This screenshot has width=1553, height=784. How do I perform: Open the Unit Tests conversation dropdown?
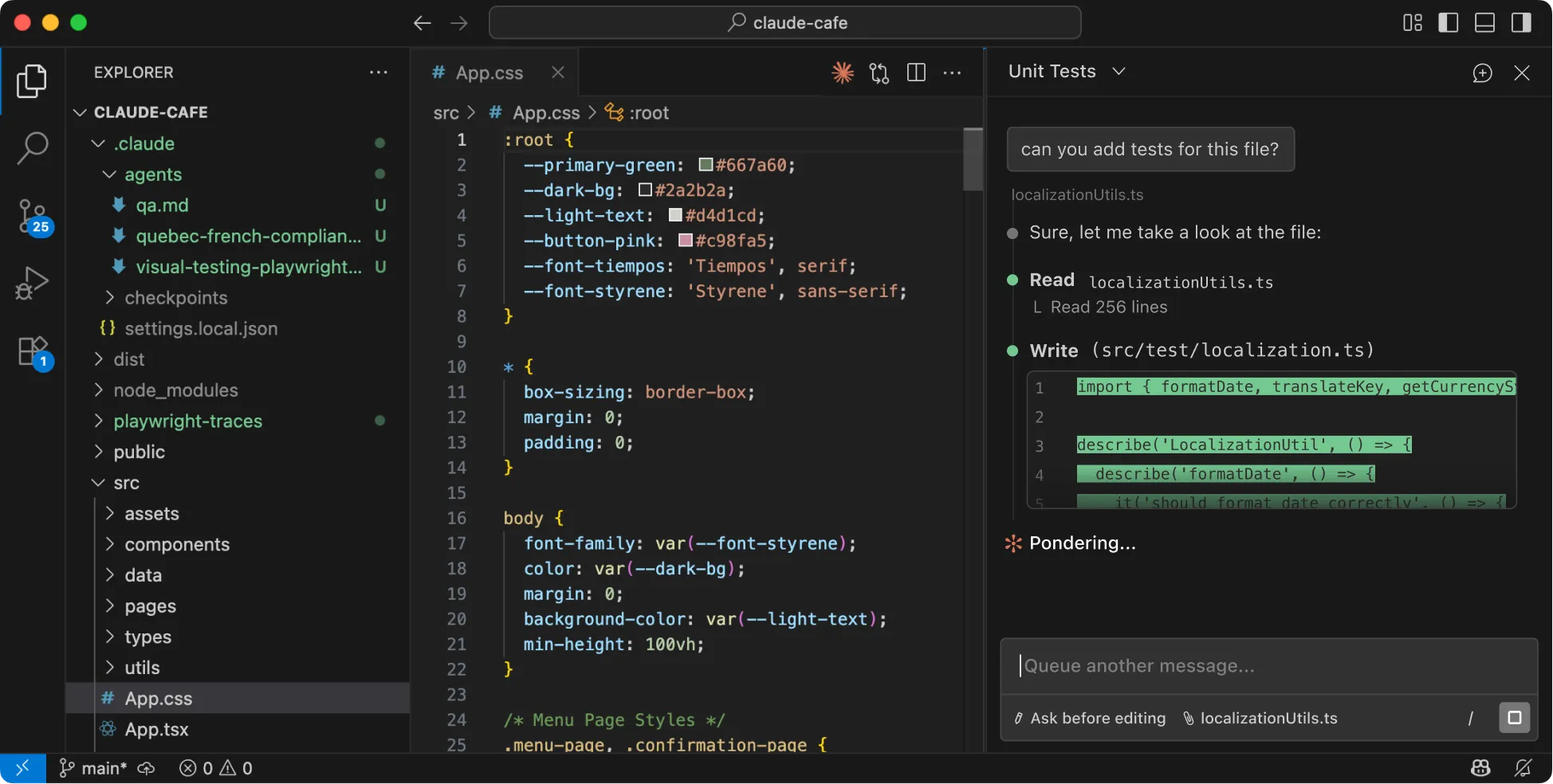tap(1119, 71)
